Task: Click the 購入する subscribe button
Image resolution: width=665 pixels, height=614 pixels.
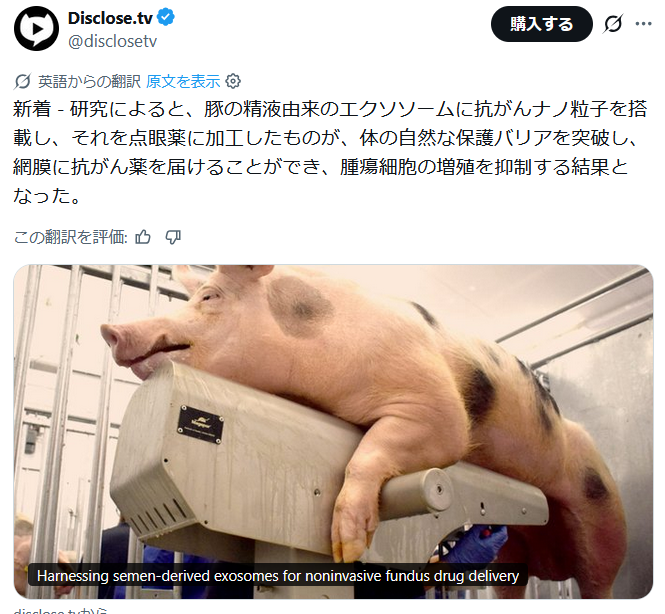Action: [541, 24]
